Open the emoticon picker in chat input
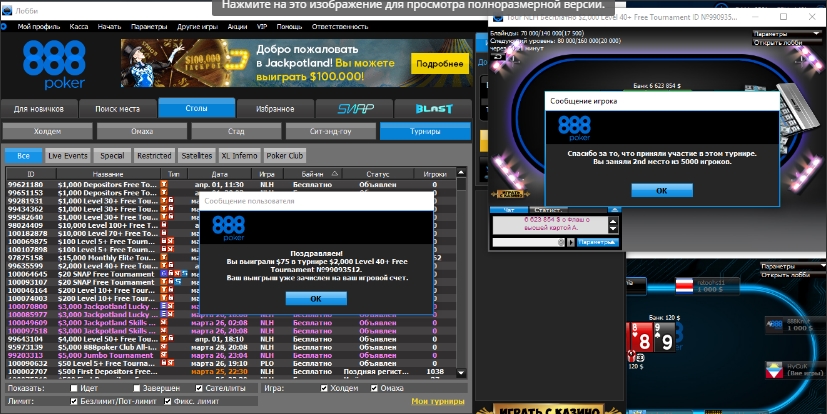This screenshot has width=827, height=414. (561, 242)
